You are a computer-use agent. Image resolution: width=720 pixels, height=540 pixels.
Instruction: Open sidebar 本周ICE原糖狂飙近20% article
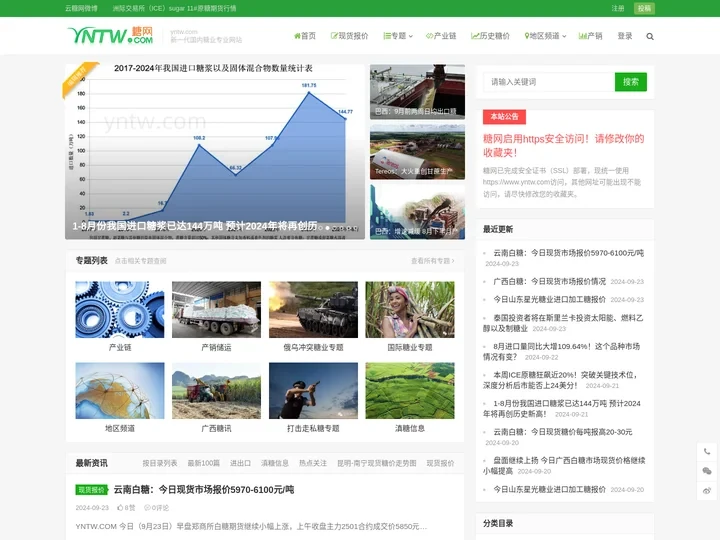click(x=561, y=380)
